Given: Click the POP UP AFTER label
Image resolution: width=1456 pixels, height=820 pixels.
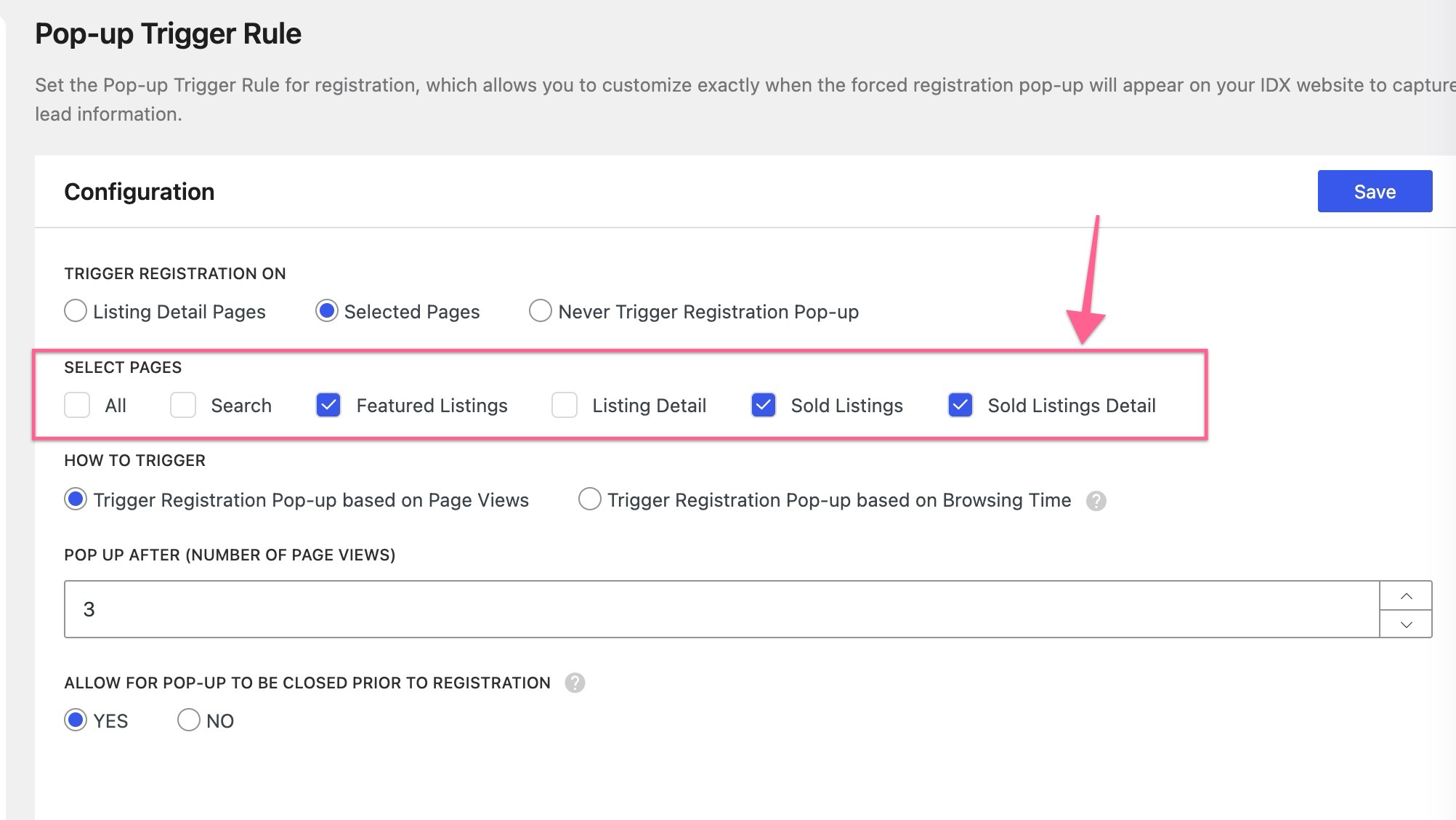Looking at the screenshot, I should [x=230, y=555].
